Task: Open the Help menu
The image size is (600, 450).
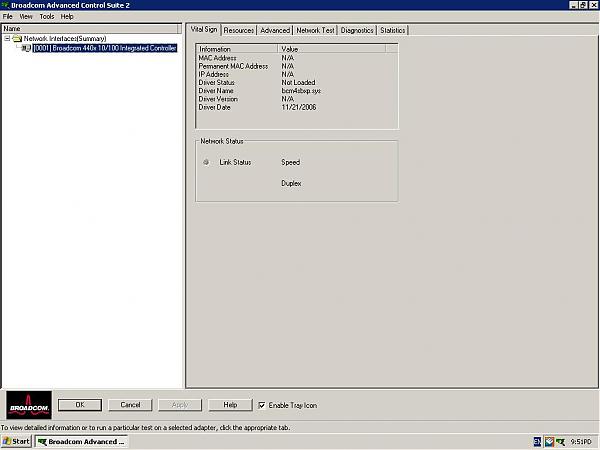Action: 67,16
